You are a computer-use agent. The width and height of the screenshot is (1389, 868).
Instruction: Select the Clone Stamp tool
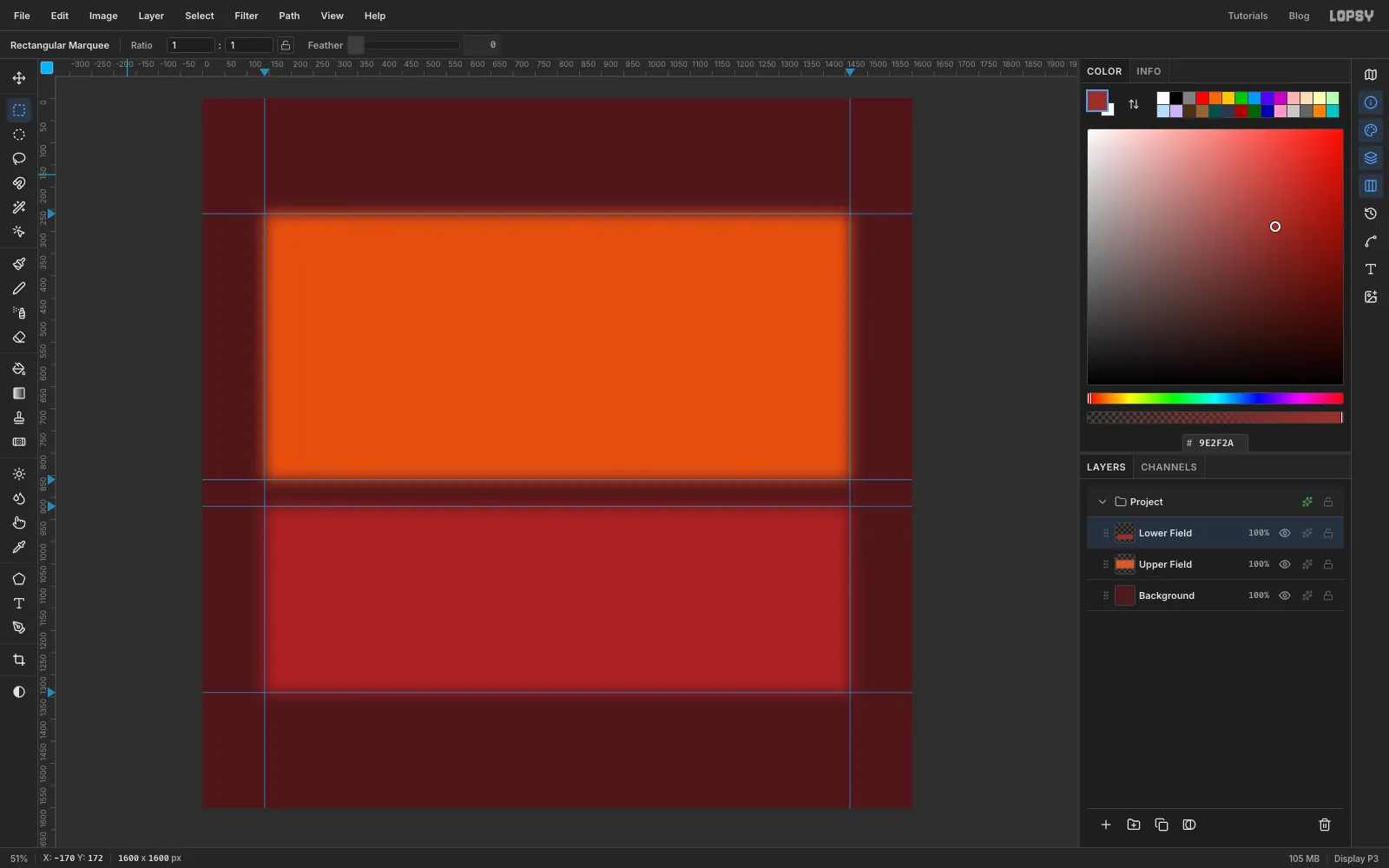(19, 418)
